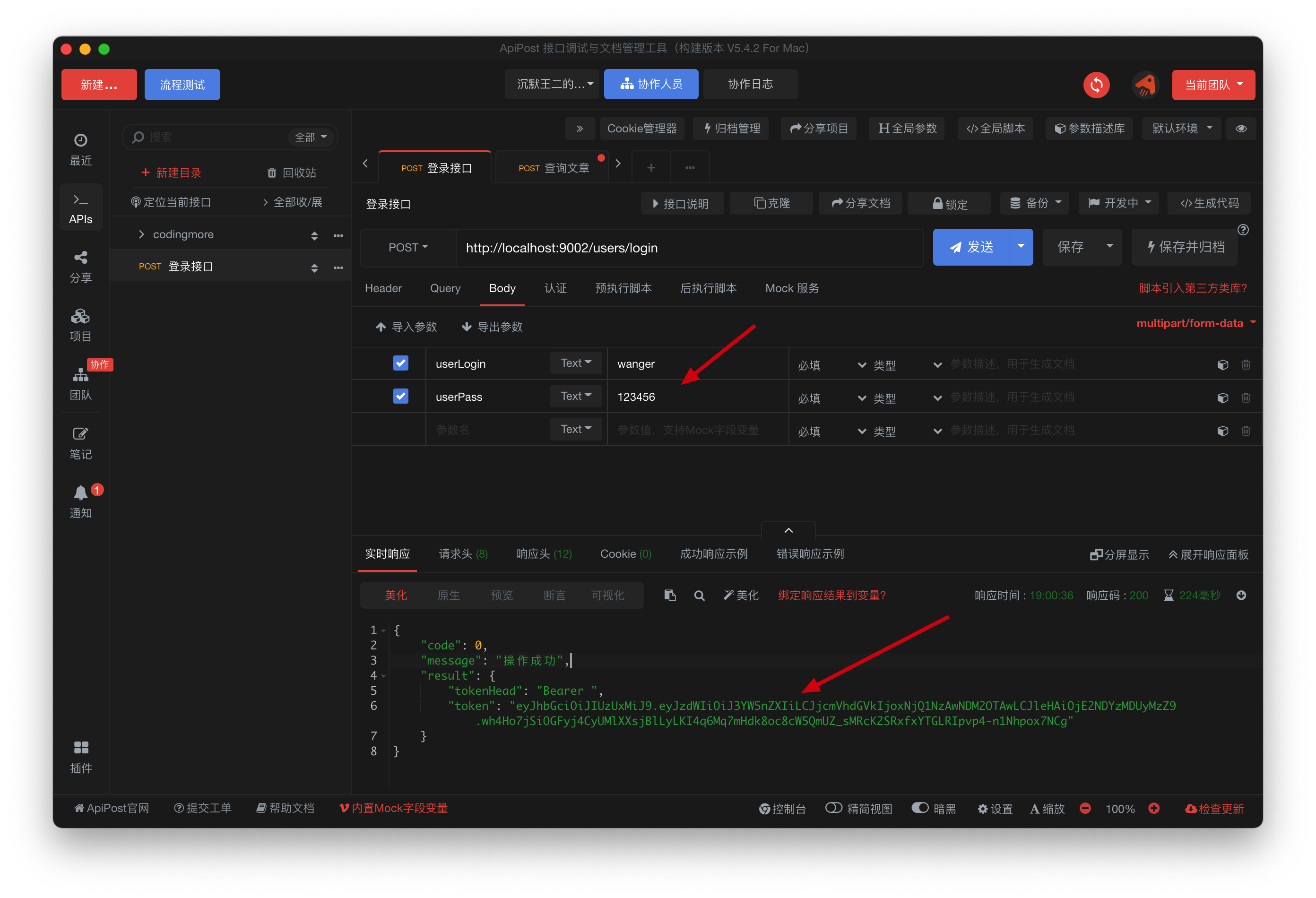
Task: Open the Notes sidebar icon
Action: click(81, 435)
